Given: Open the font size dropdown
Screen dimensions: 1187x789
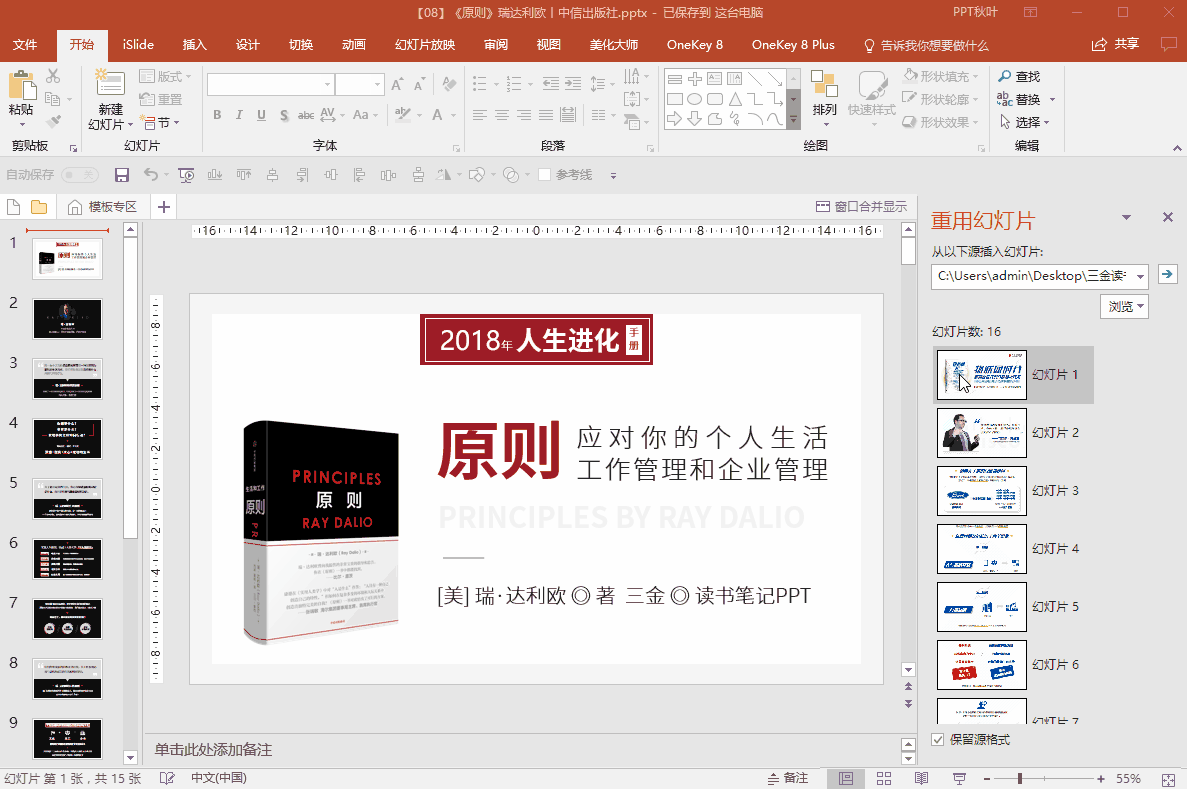Looking at the screenshot, I should click(x=378, y=84).
